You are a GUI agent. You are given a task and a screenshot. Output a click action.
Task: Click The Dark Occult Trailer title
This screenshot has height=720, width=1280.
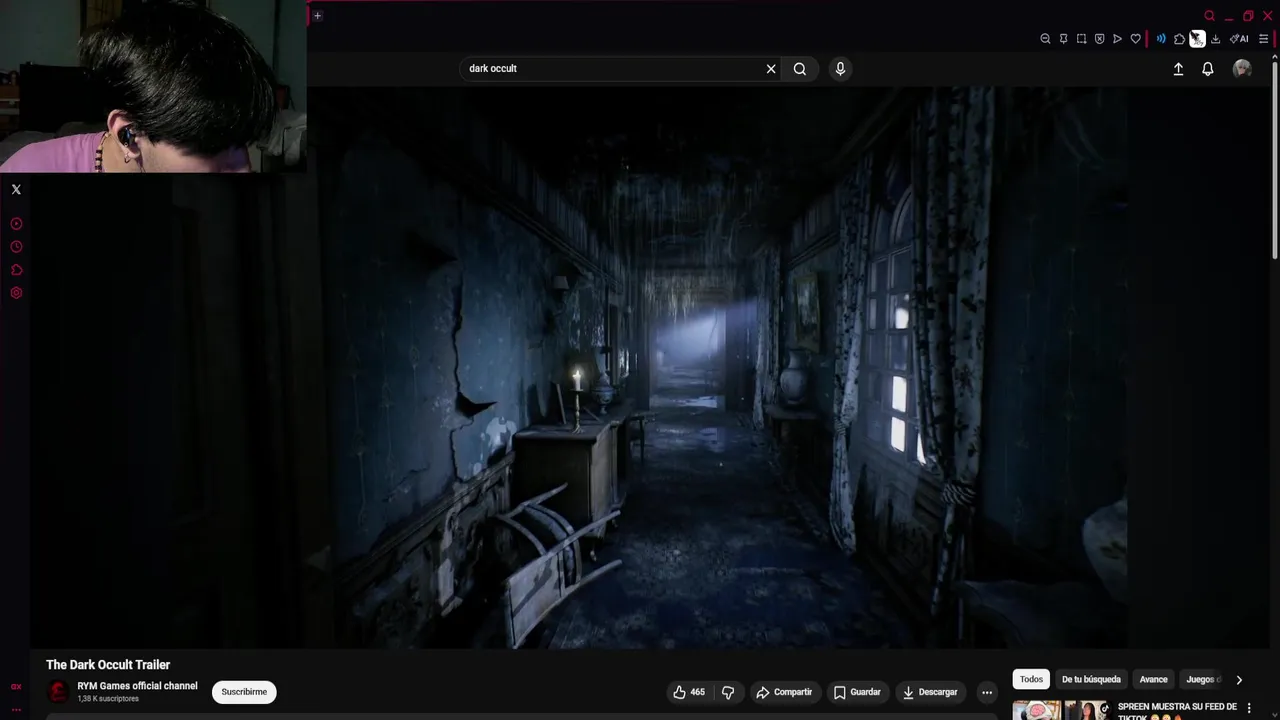(x=108, y=665)
